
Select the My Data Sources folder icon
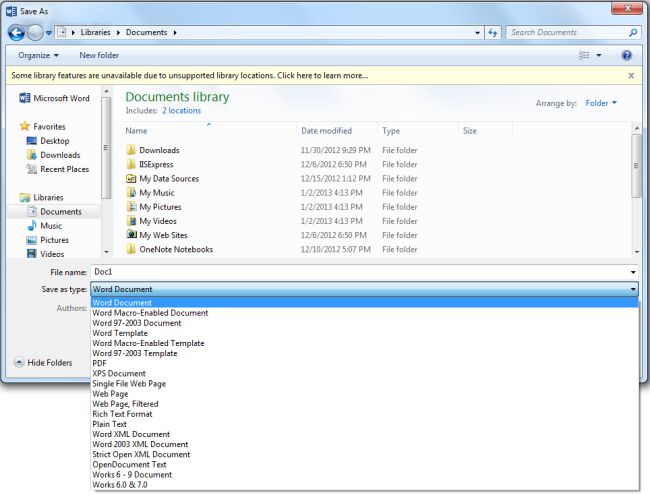click(x=131, y=178)
